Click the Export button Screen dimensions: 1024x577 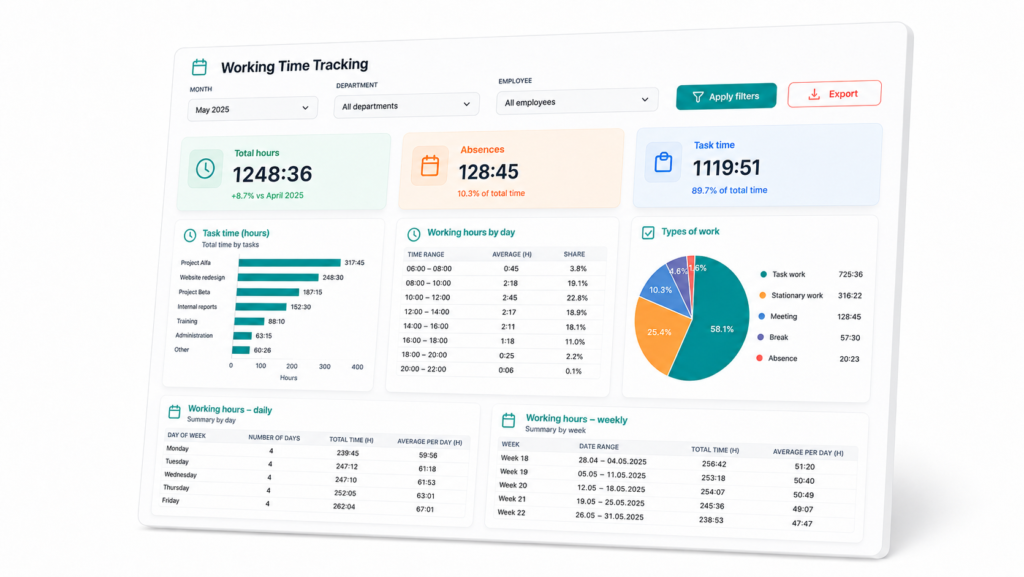pos(834,94)
